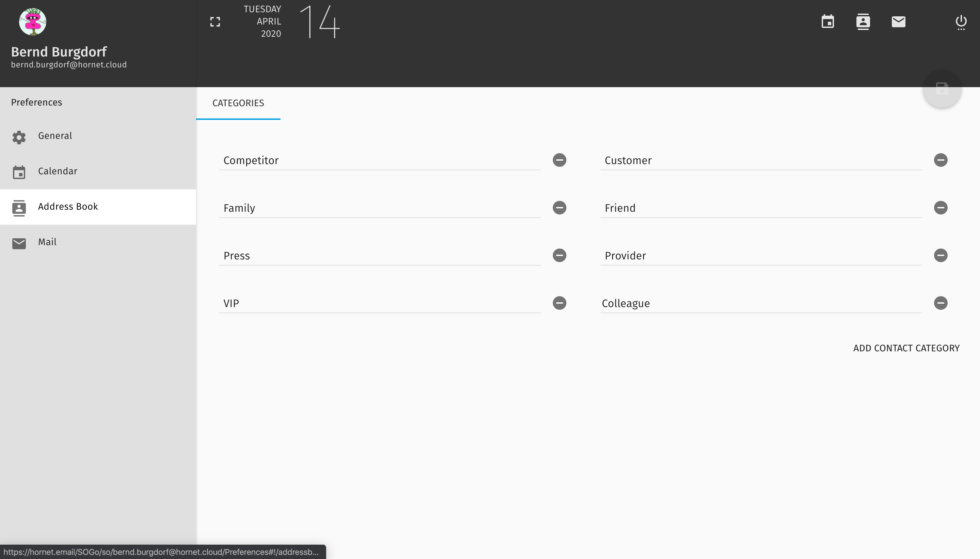Image resolution: width=980 pixels, height=559 pixels.
Task: Select the Categories tab
Action: tap(238, 103)
